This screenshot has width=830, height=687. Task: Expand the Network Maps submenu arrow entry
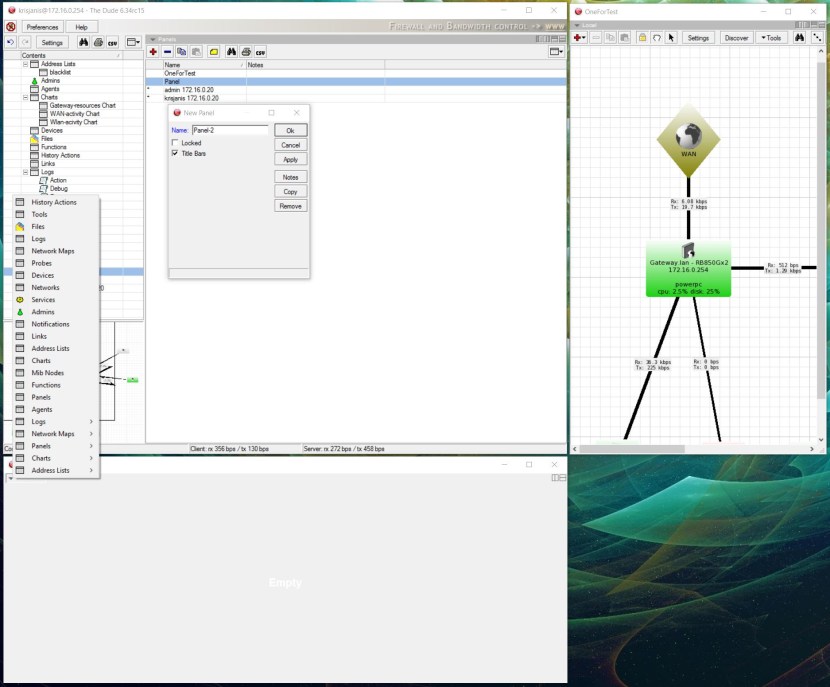coord(56,434)
